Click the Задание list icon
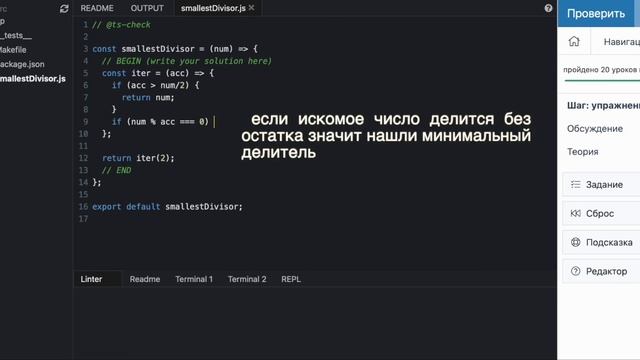The height and width of the screenshot is (360, 640). (x=576, y=184)
